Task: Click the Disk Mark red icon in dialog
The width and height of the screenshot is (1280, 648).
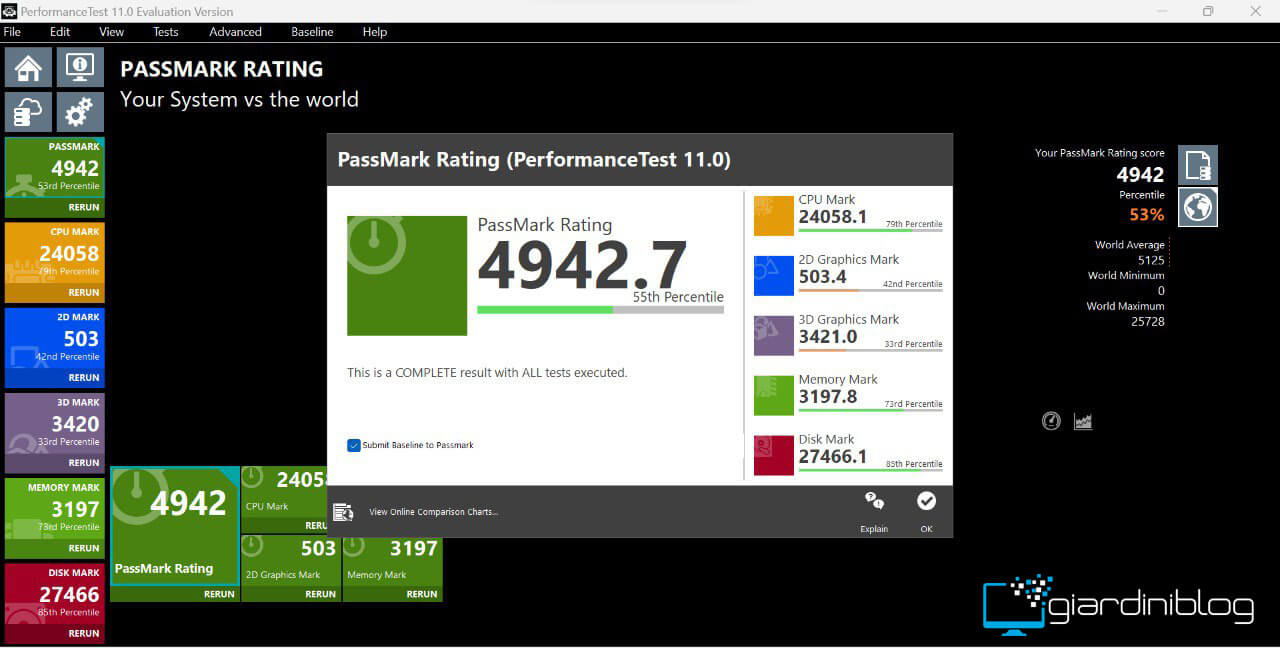Action: pyautogui.click(x=773, y=456)
